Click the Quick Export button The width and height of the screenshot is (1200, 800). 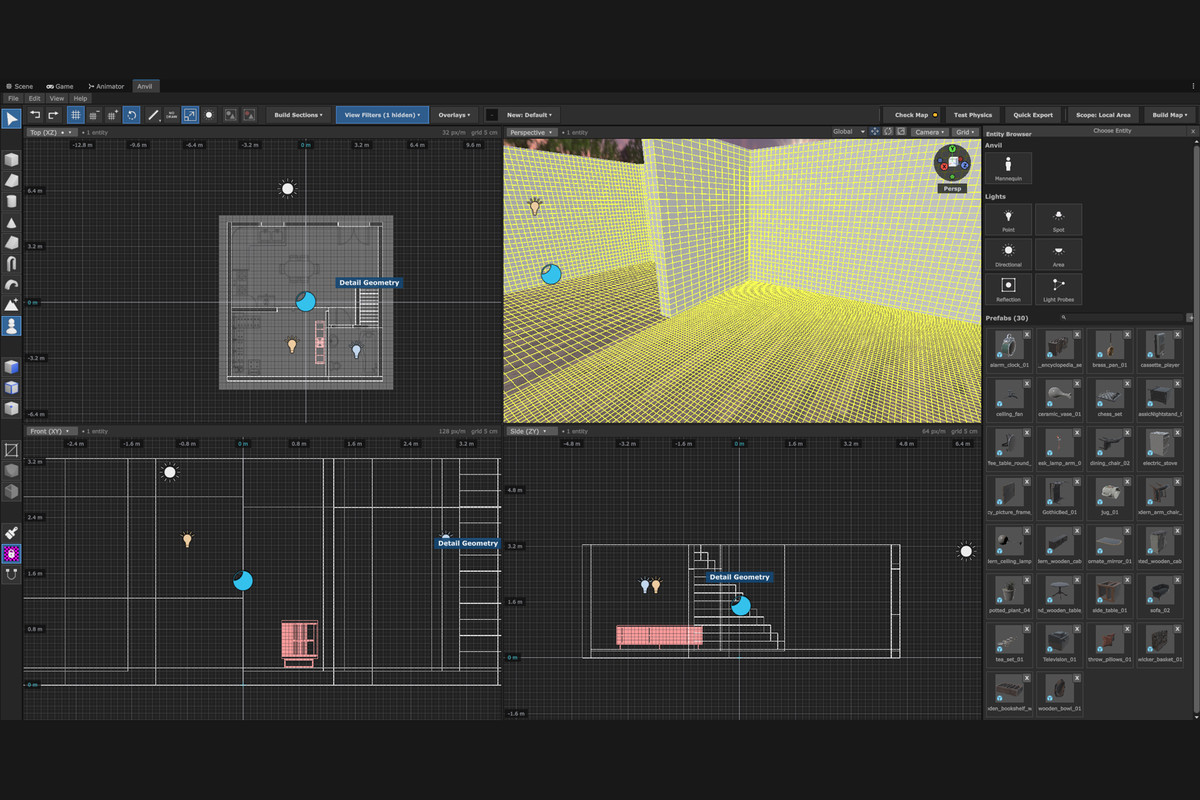(x=1033, y=115)
